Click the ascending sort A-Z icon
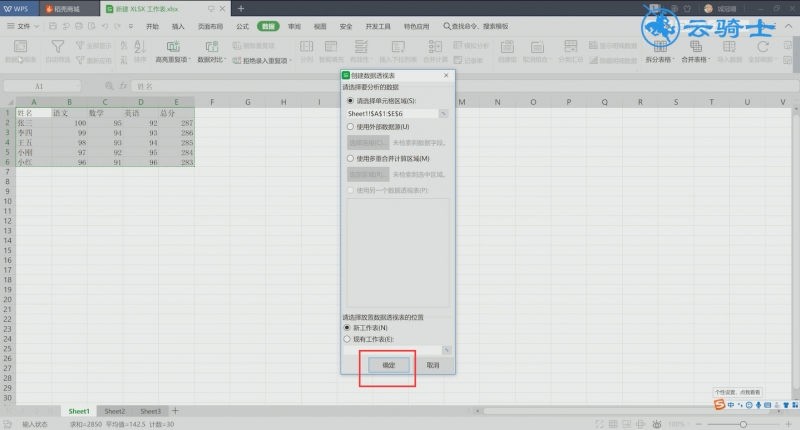This screenshot has height=430, width=800. [124, 45]
